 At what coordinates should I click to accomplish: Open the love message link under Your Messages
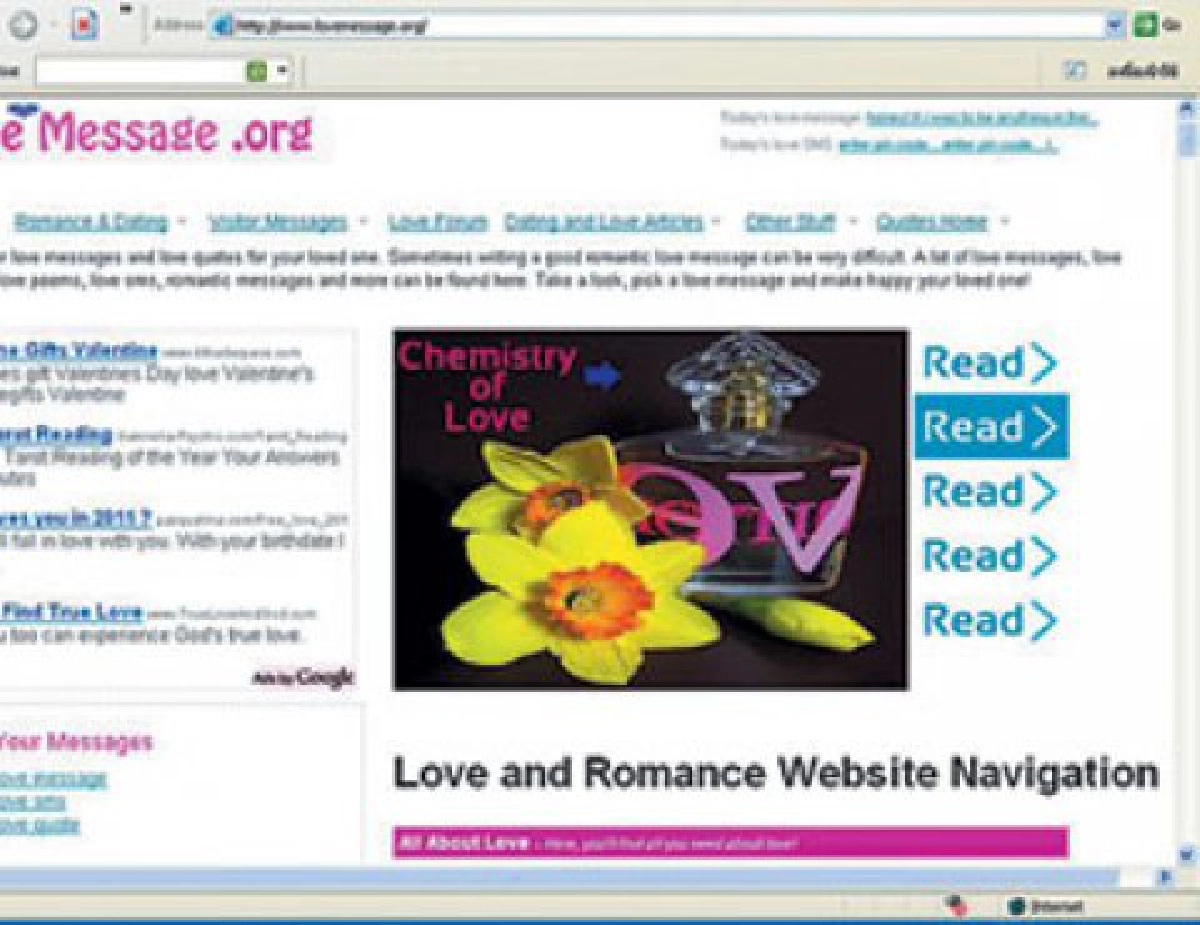click(53, 780)
